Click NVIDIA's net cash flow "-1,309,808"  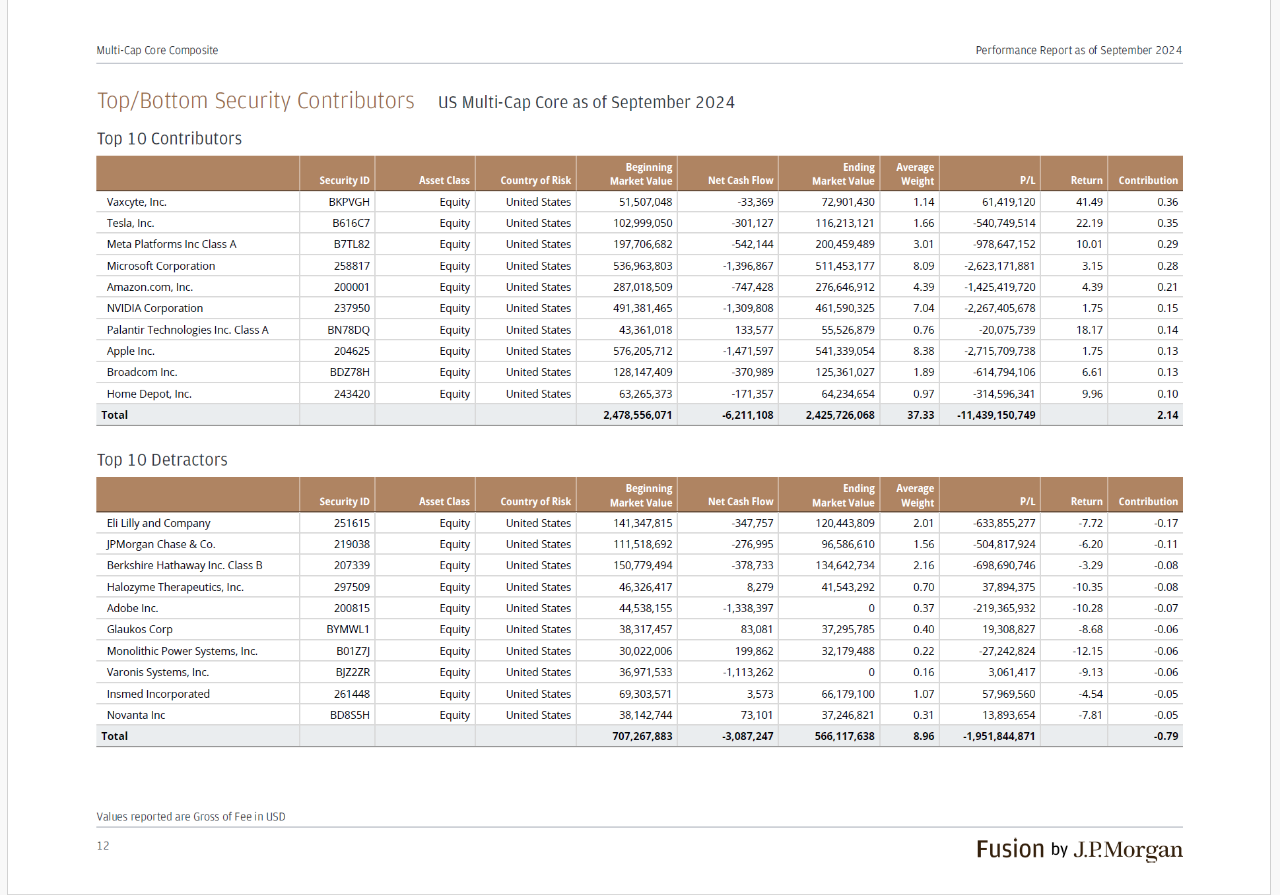[748, 308]
